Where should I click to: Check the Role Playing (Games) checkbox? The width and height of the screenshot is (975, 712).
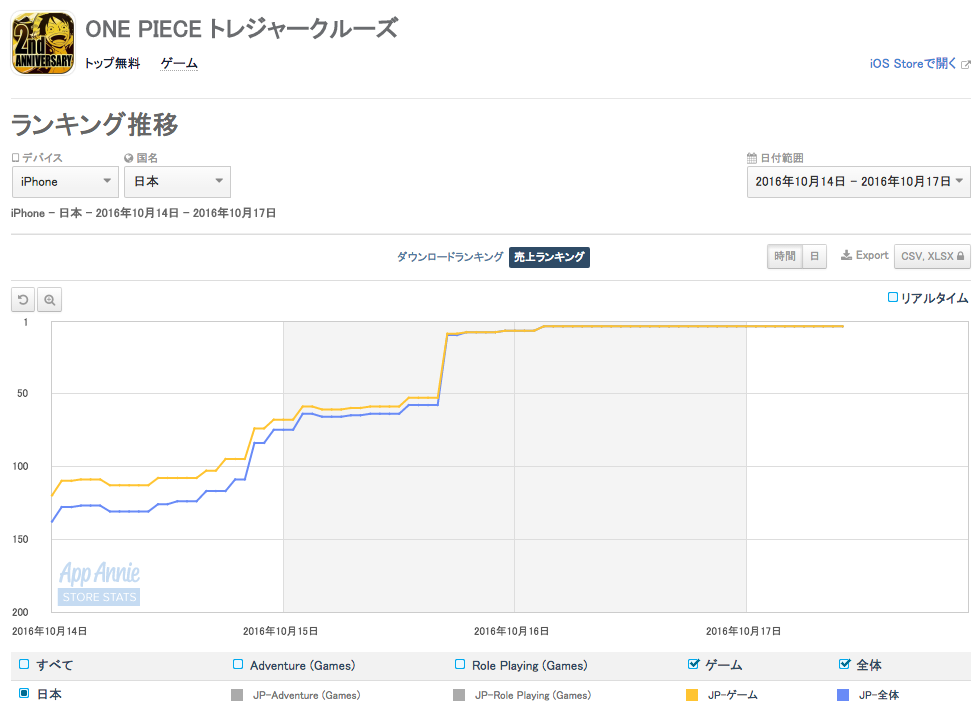tap(460, 664)
